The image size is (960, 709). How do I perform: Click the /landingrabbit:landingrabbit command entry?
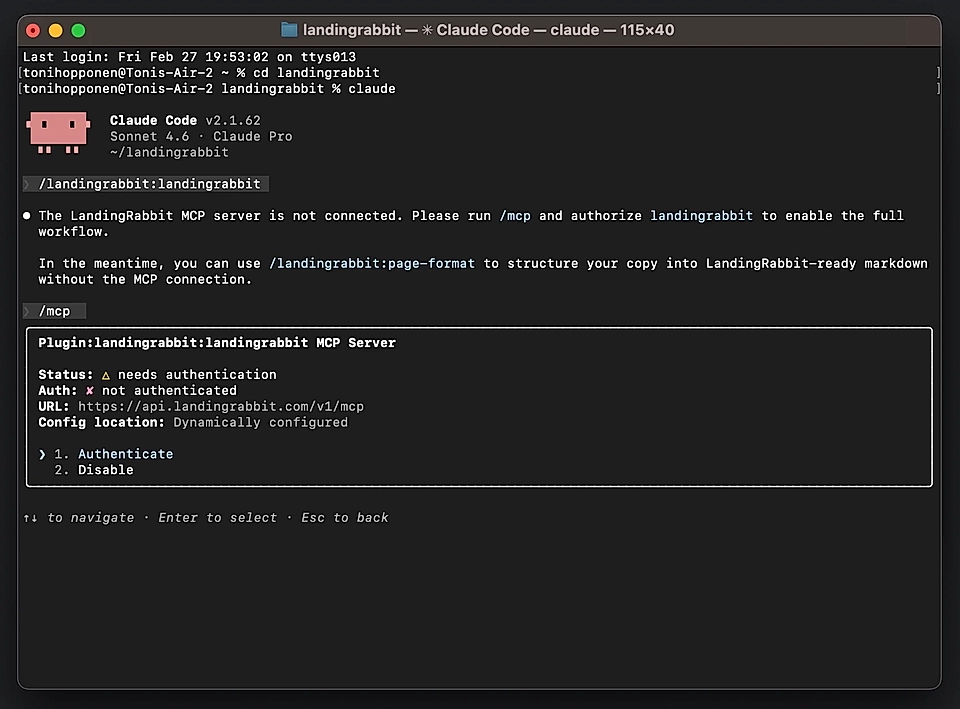coord(145,183)
